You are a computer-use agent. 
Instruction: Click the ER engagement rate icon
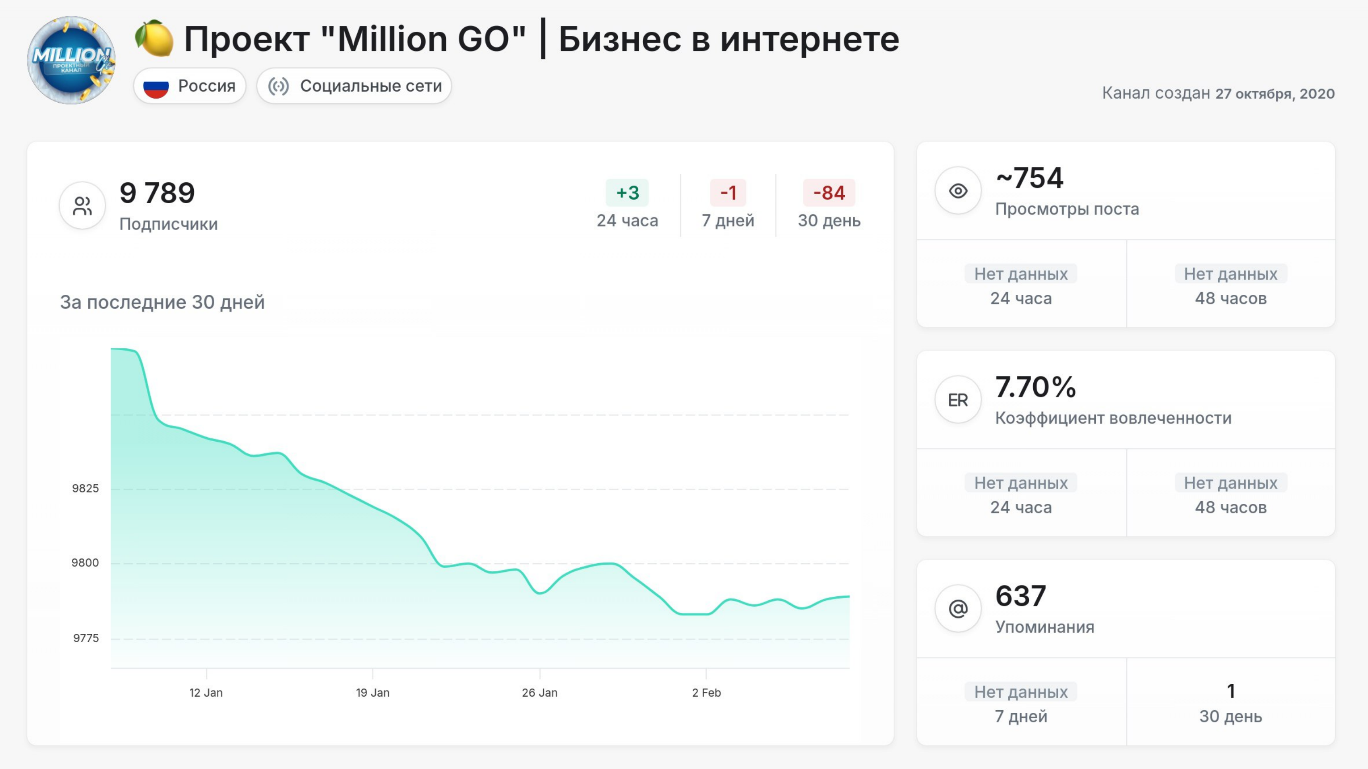click(958, 400)
